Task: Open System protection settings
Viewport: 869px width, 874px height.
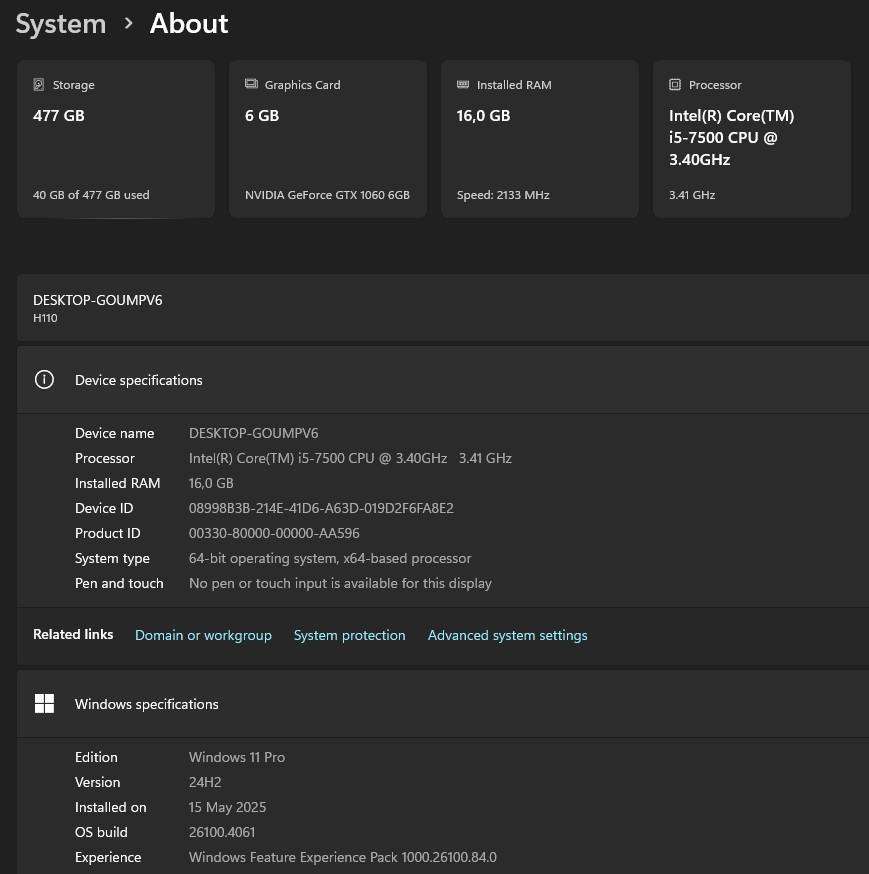Action: tap(349, 635)
